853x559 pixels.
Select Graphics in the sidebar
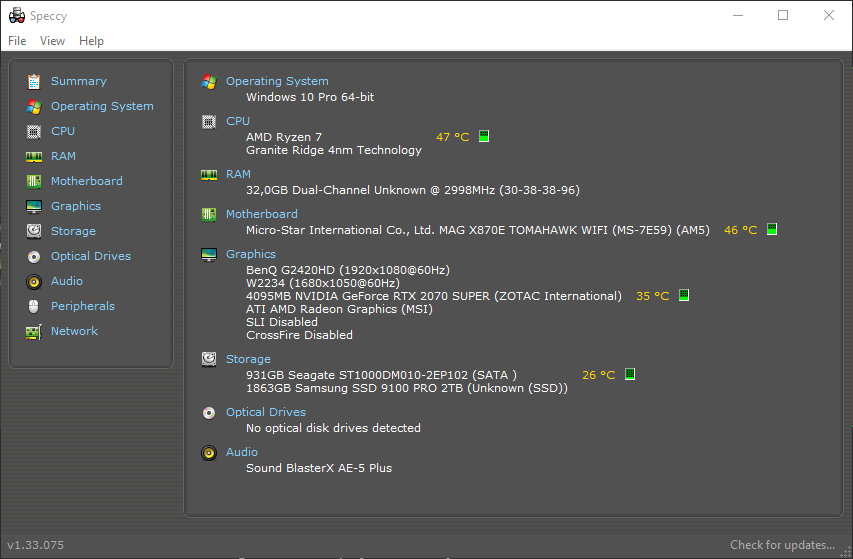(x=76, y=206)
